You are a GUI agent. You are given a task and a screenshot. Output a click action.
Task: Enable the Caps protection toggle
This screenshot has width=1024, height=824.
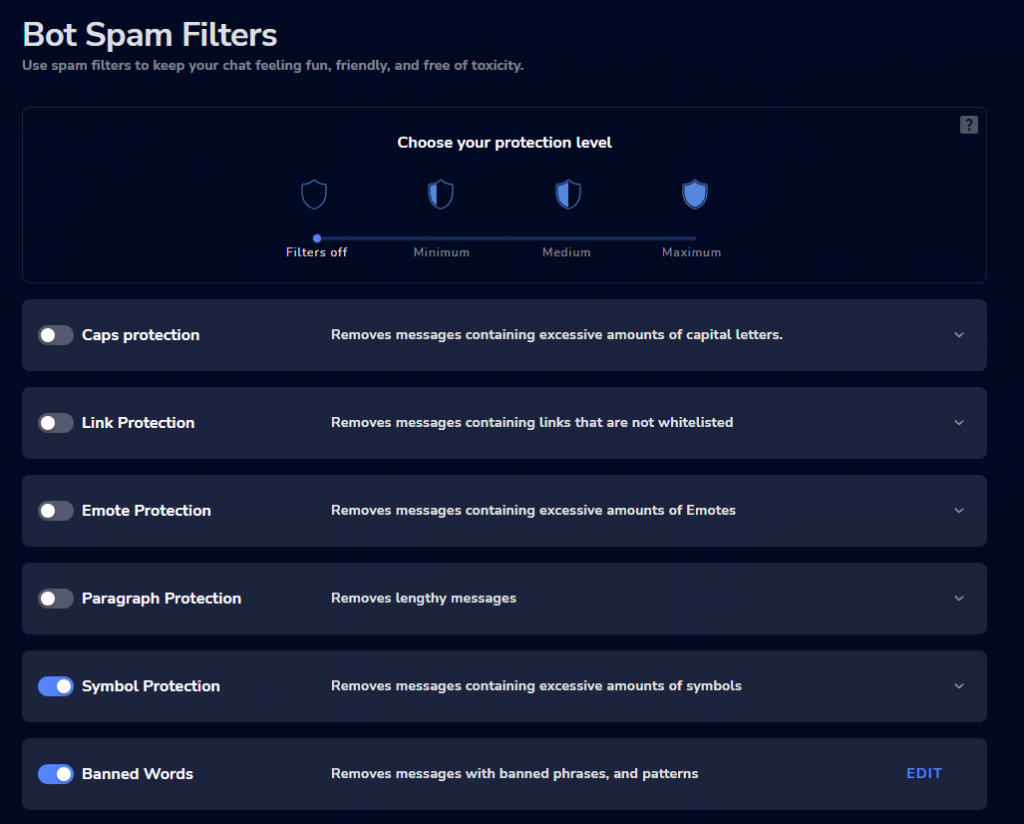point(56,335)
